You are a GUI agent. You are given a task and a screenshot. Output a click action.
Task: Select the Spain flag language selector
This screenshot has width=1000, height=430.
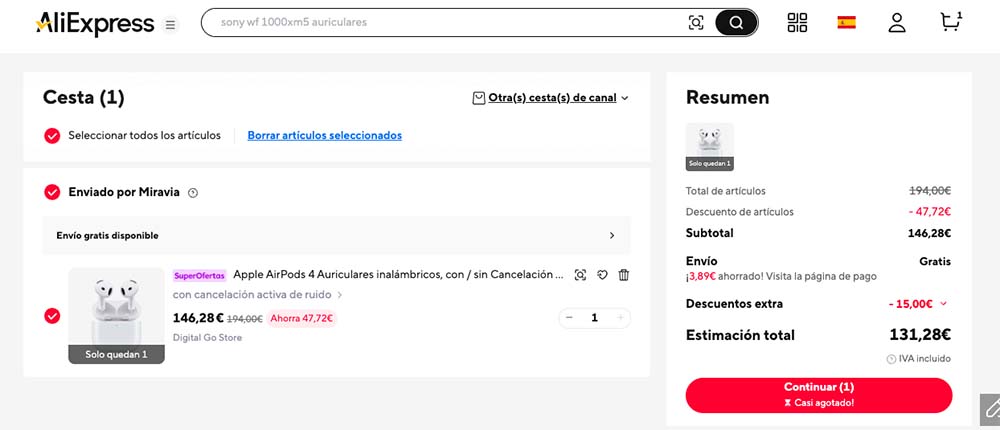coord(847,23)
